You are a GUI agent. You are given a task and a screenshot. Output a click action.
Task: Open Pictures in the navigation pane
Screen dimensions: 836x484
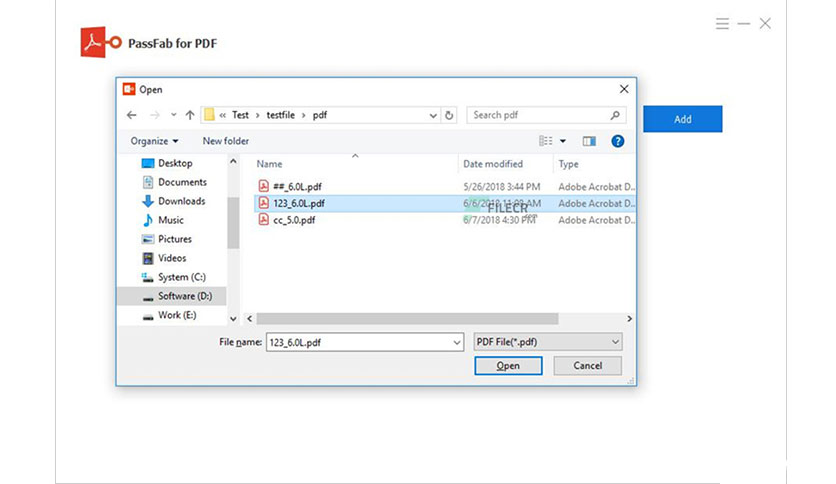pos(167,239)
